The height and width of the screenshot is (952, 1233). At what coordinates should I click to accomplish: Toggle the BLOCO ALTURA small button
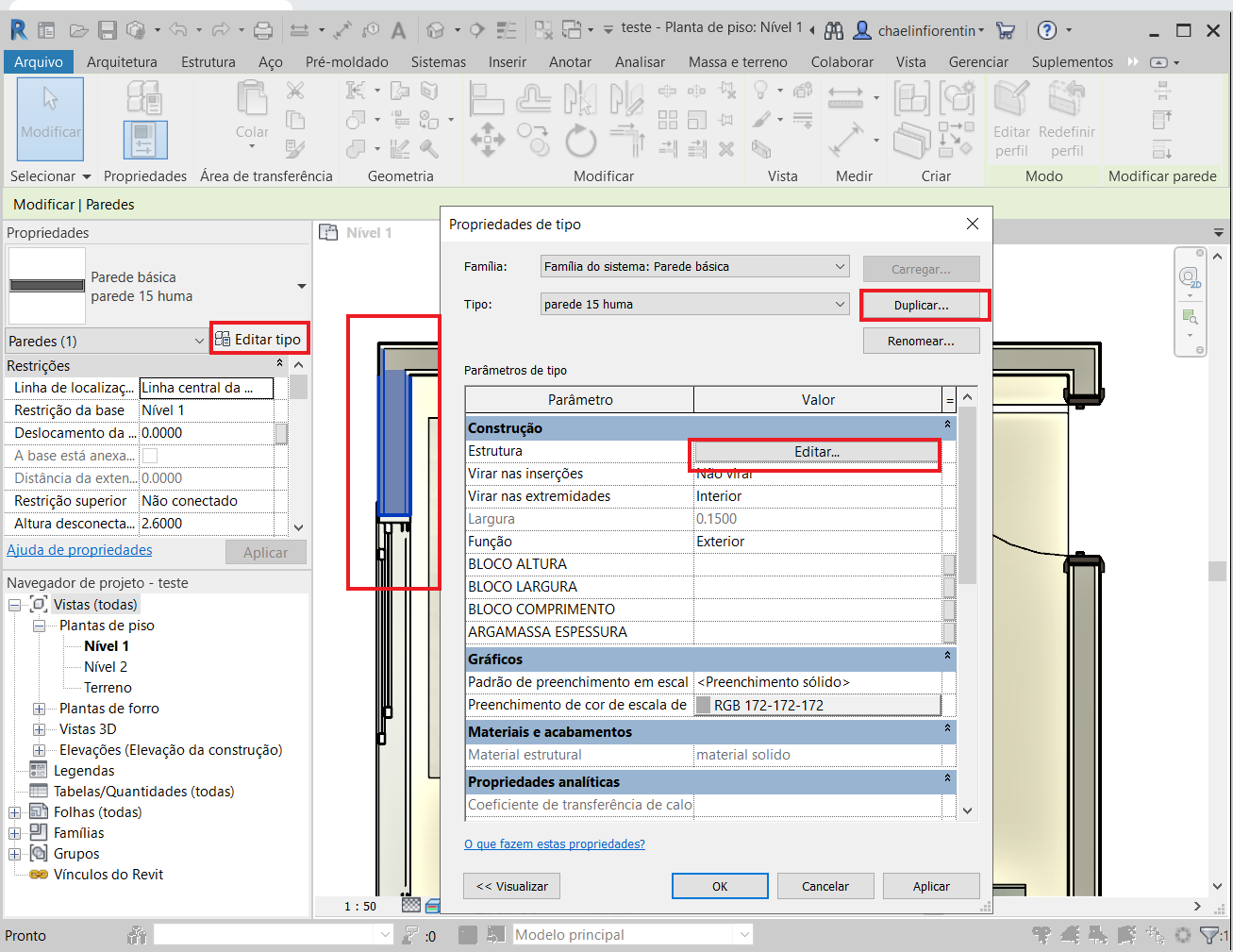point(949,564)
